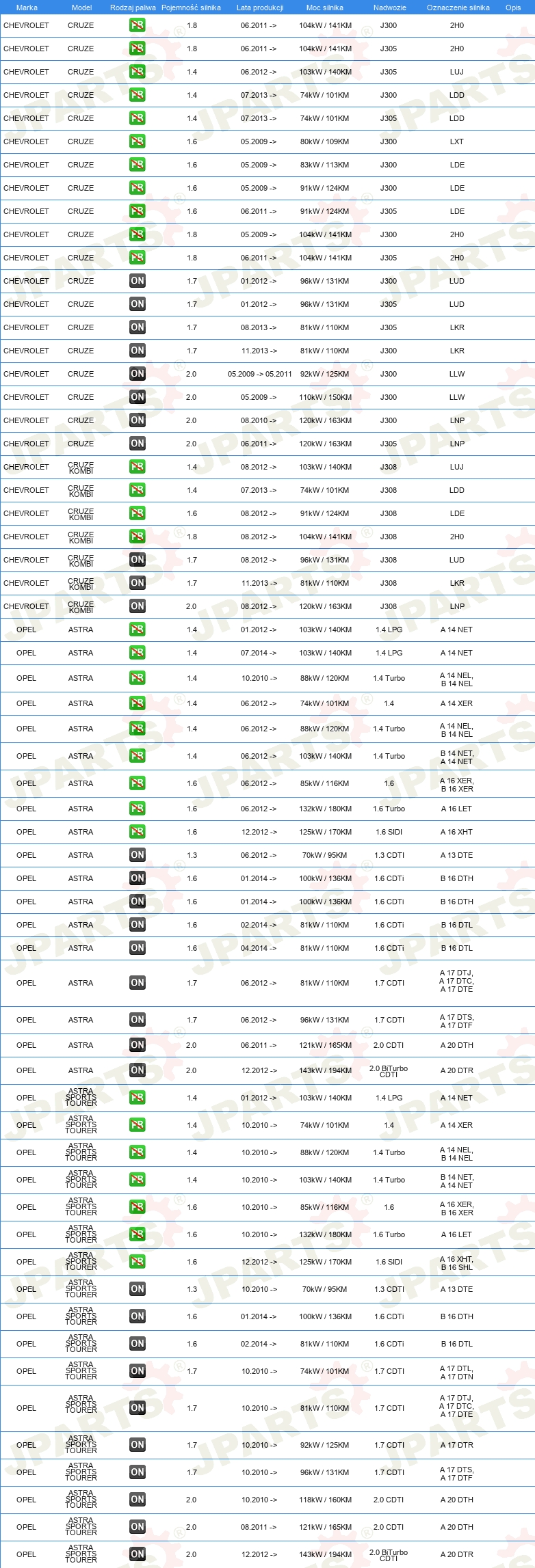Select the 118kW / 160KM power cell
This screenshot has height=1568, width=535.
coord(325,1500)
